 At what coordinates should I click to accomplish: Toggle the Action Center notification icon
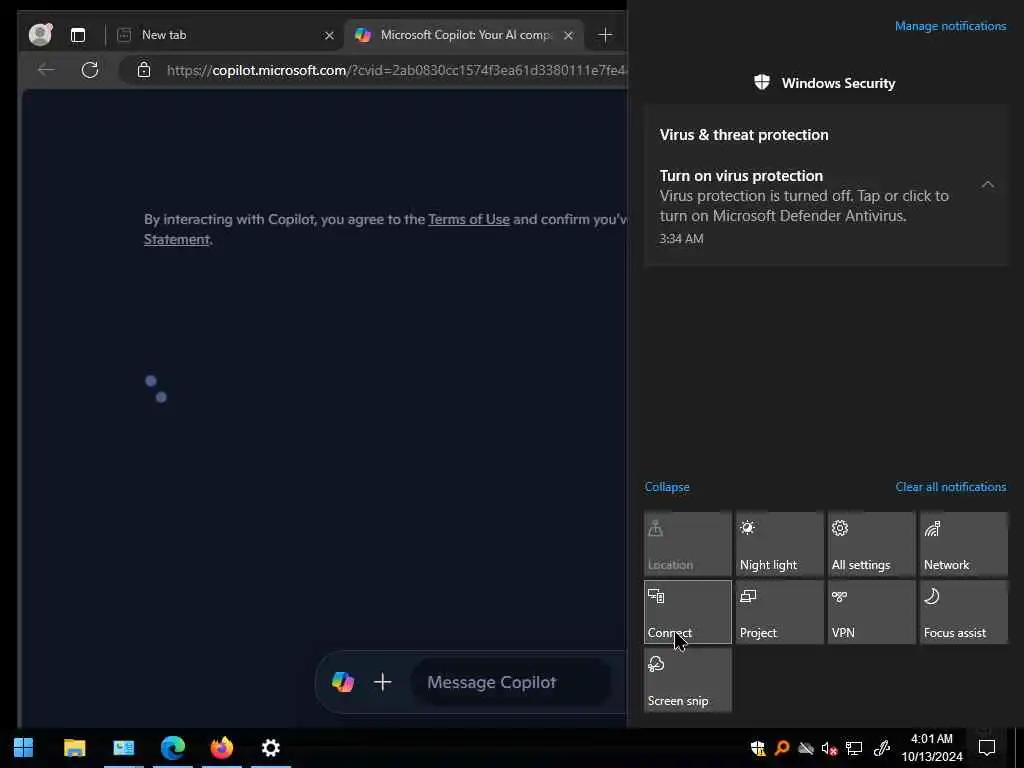tap(987, 748)
